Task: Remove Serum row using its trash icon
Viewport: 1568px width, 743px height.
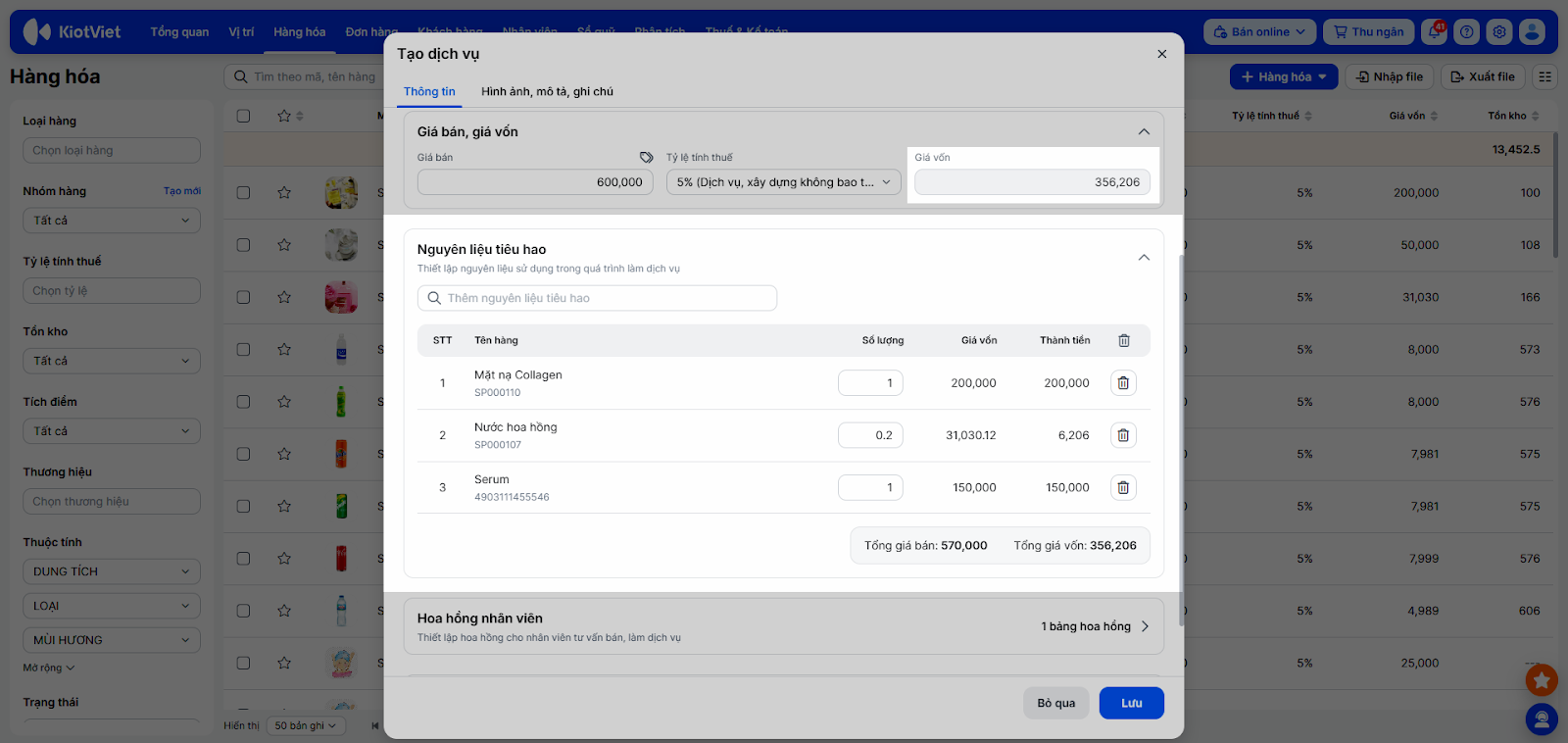Action: click(1123, 487)
